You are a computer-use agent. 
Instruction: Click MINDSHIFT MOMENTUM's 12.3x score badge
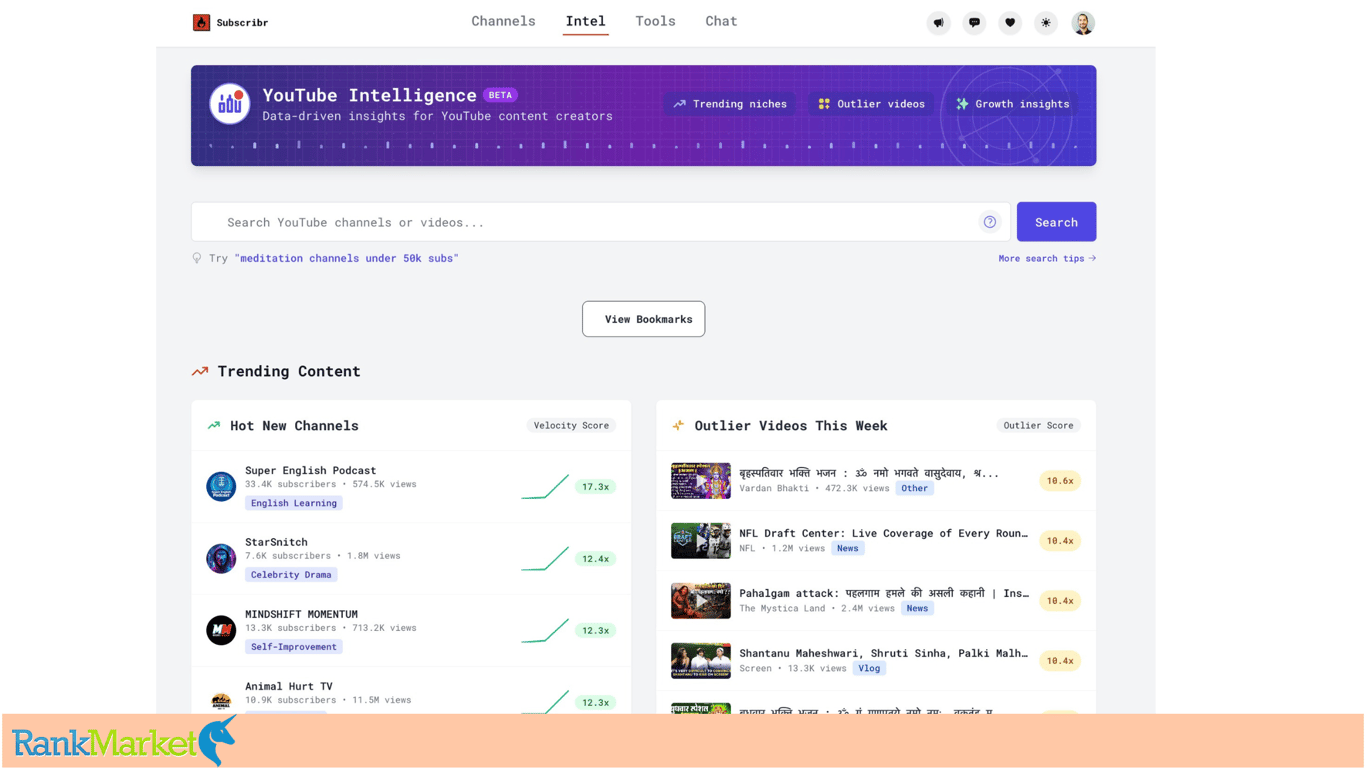click(x=596, y=631)
